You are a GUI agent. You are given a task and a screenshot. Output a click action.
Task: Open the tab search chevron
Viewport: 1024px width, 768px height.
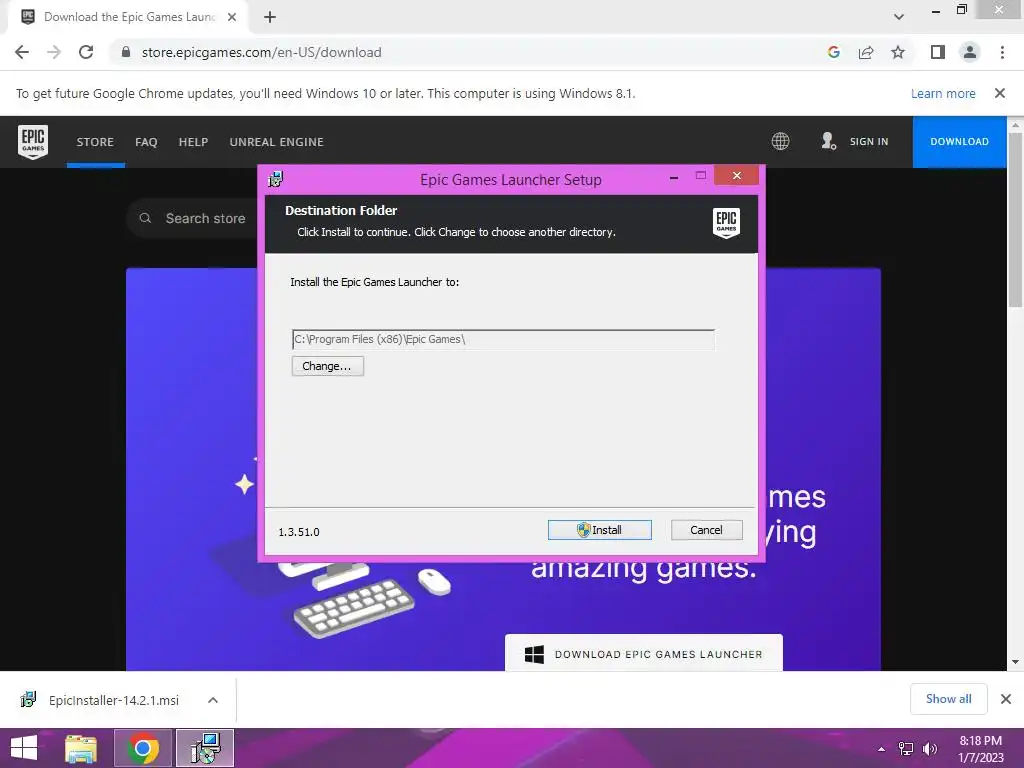point(899,17)
